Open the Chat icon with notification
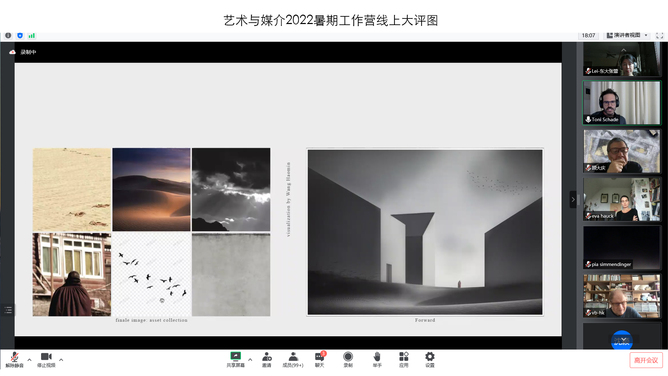Screen dimensions: 668x376 (320, 360)
